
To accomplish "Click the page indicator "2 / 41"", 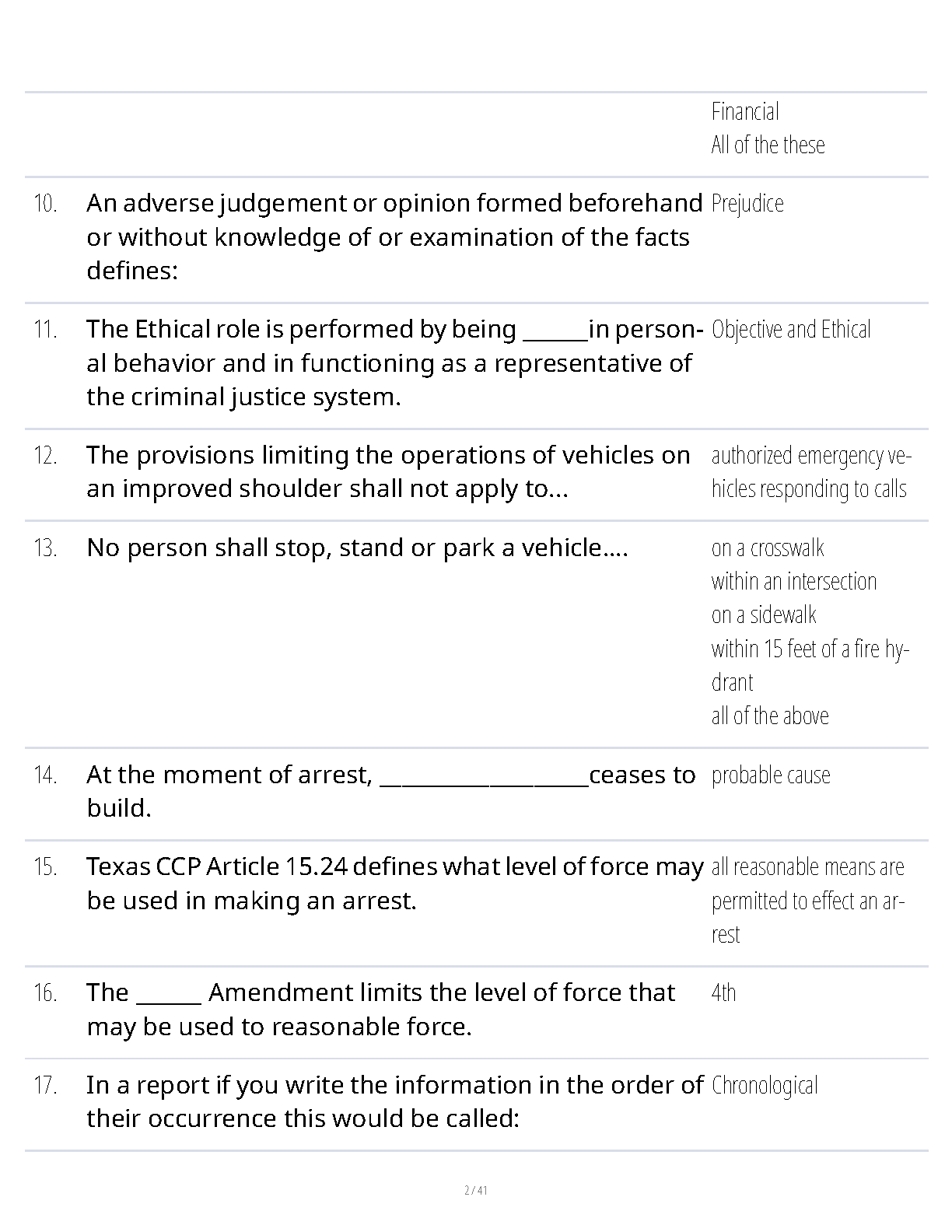I will click(475, 1190).
